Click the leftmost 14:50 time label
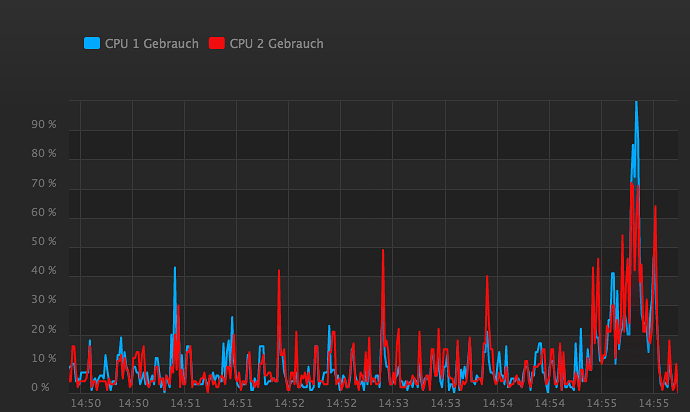The height and width of the screenshot is (412, 690). pyautogui.click(x=85, y=403)
